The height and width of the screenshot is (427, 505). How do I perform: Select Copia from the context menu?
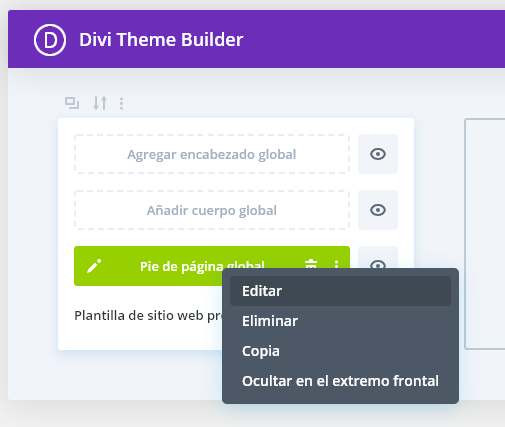[x=340, y=351]
